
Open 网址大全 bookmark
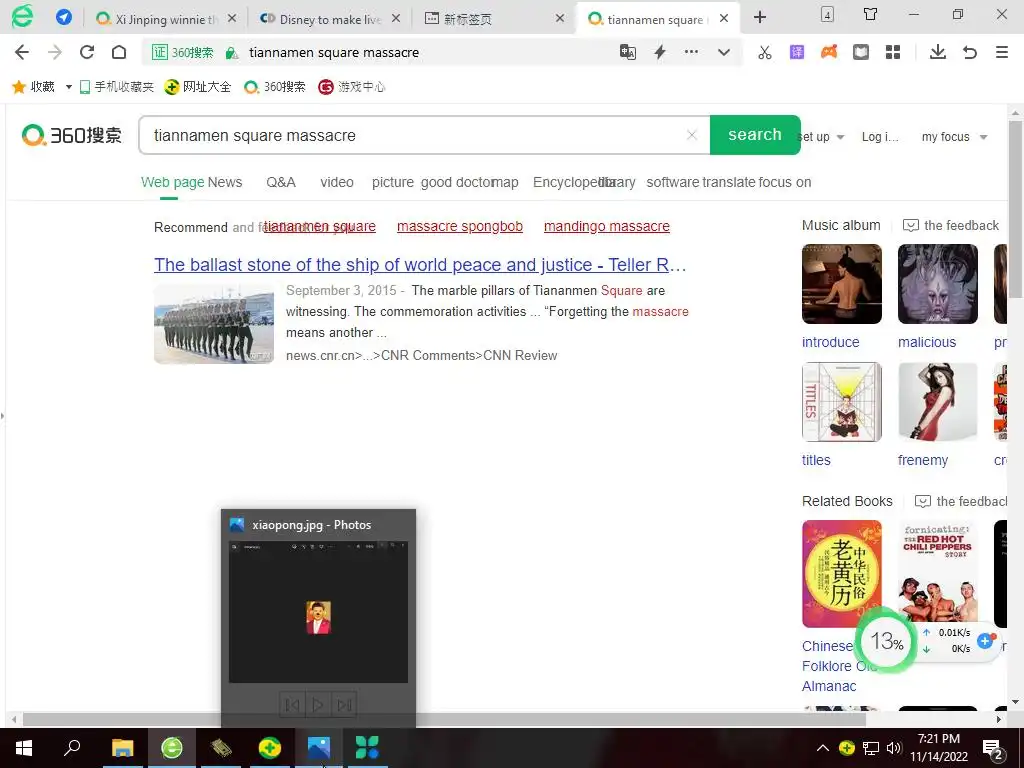pyautogui.click(x=197, y=87)
